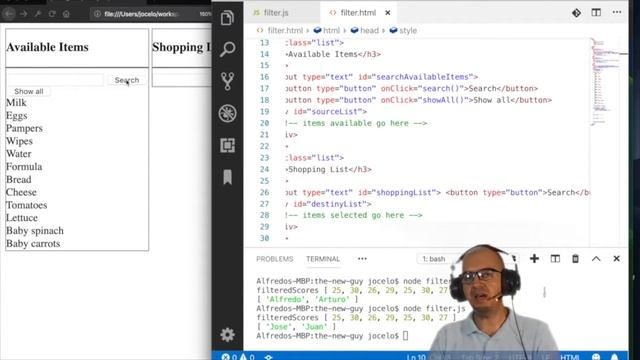Viewport: 640px width, 360px height.
Task: Click the head breadcrumb segment
Action: coord(369,31)
